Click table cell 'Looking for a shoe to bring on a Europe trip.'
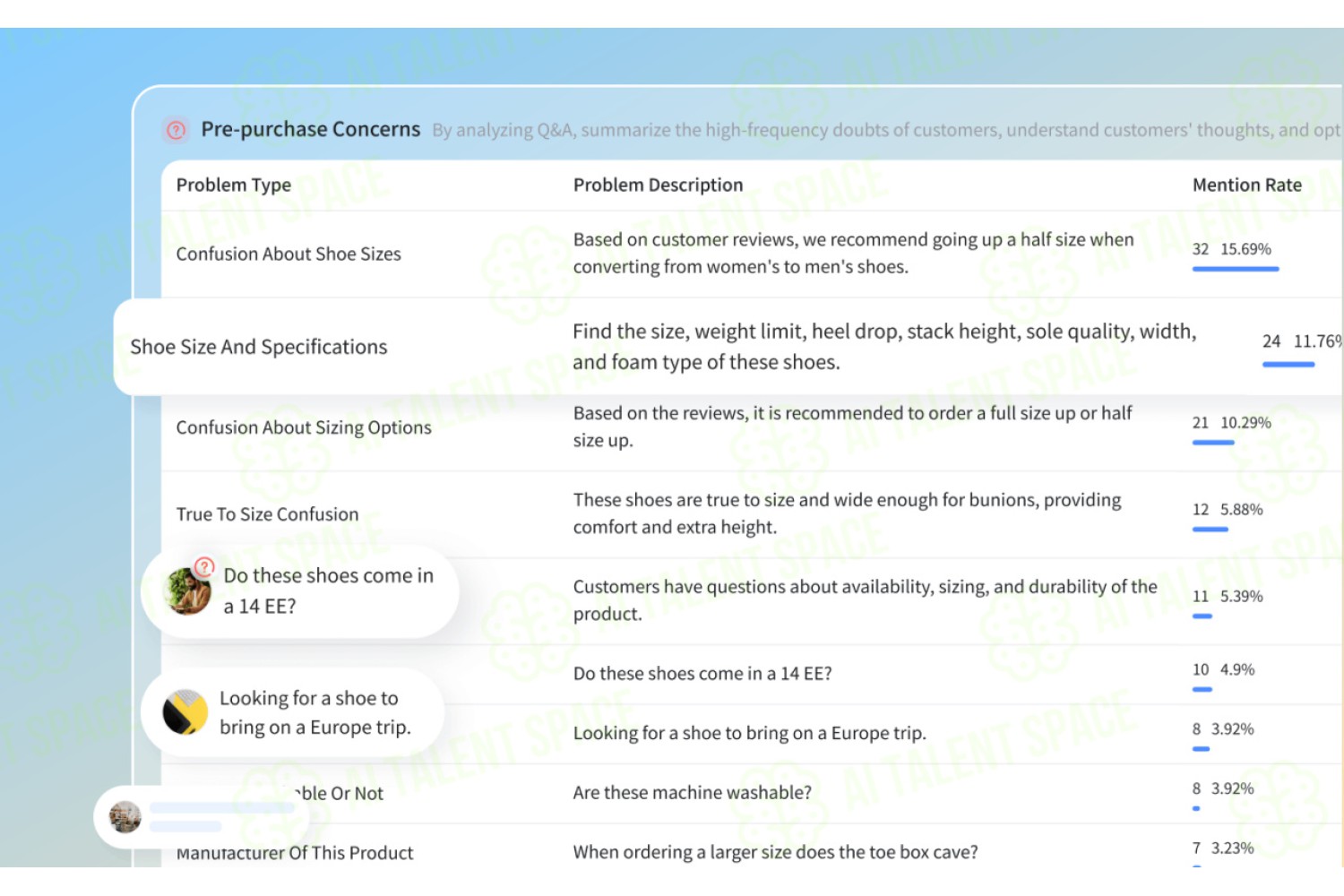 pos(750,733)
